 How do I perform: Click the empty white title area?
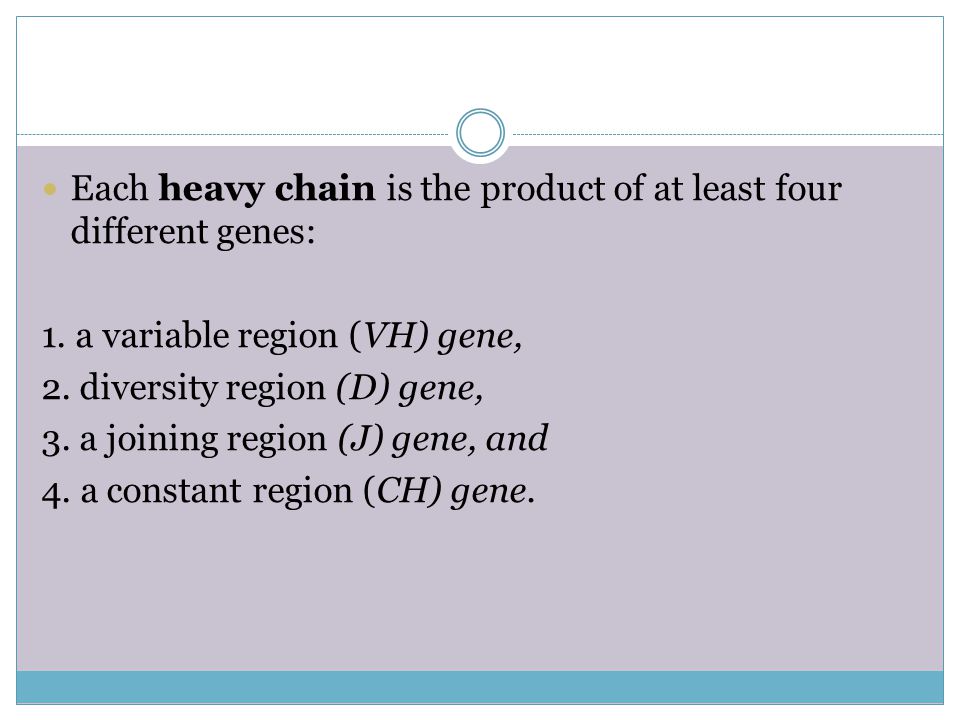[480, 67]
